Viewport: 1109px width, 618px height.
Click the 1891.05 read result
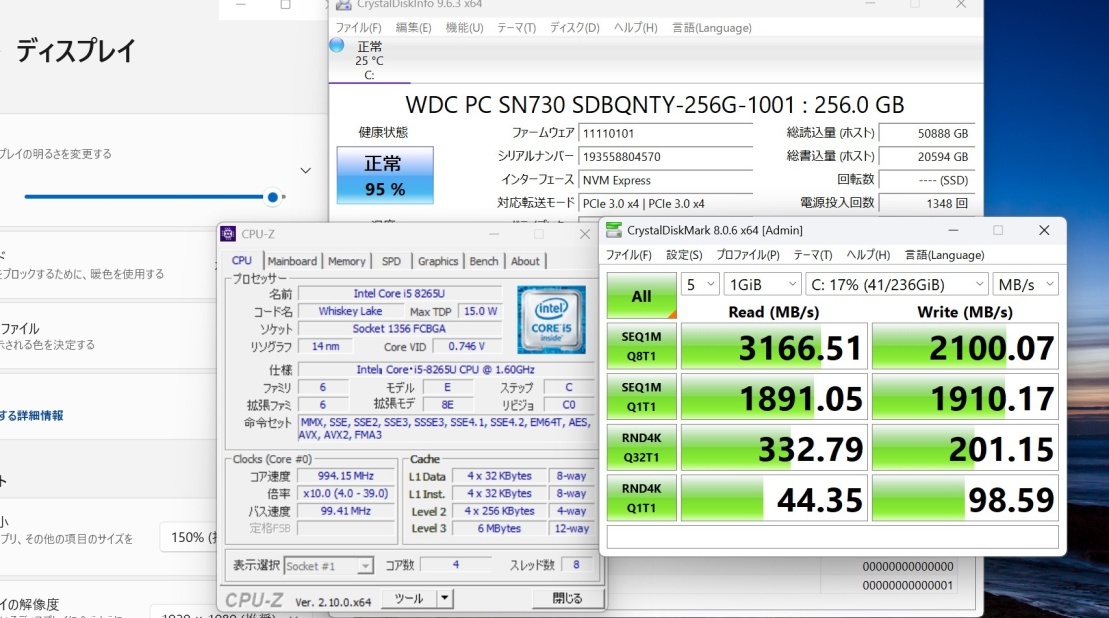coord(774,397)
